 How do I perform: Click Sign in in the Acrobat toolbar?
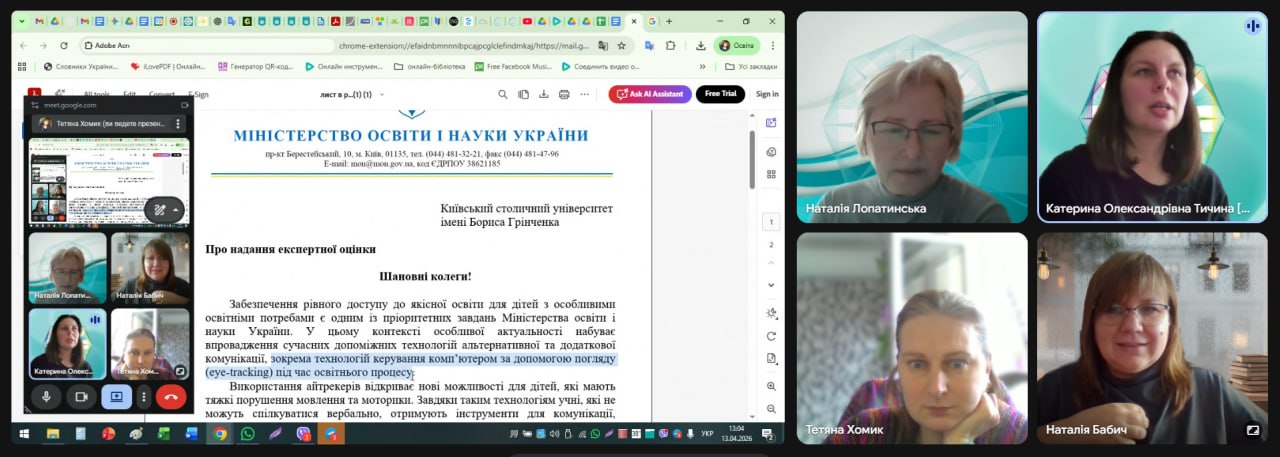pos(767,94)
